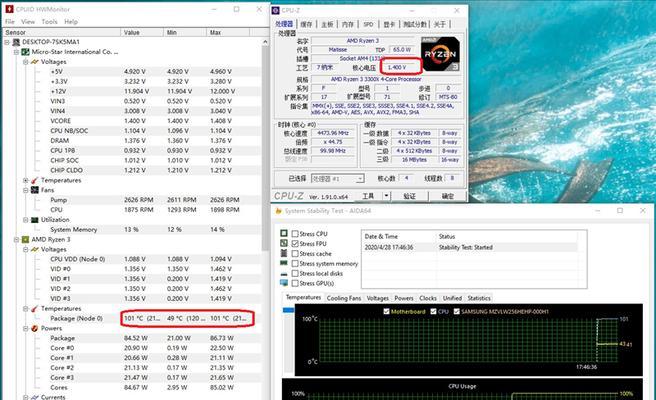Click the AIDA64 flame icon in title bar
The image size is (656, 400).
pyautogui.click(x=279, y=211)
